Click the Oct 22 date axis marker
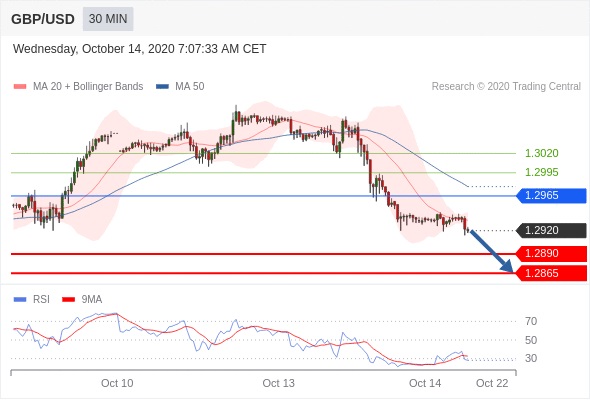 tap(492, 383)
